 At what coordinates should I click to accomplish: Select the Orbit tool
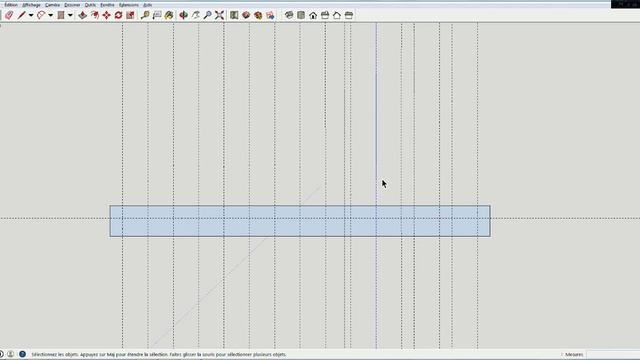[x=184, y=15]
